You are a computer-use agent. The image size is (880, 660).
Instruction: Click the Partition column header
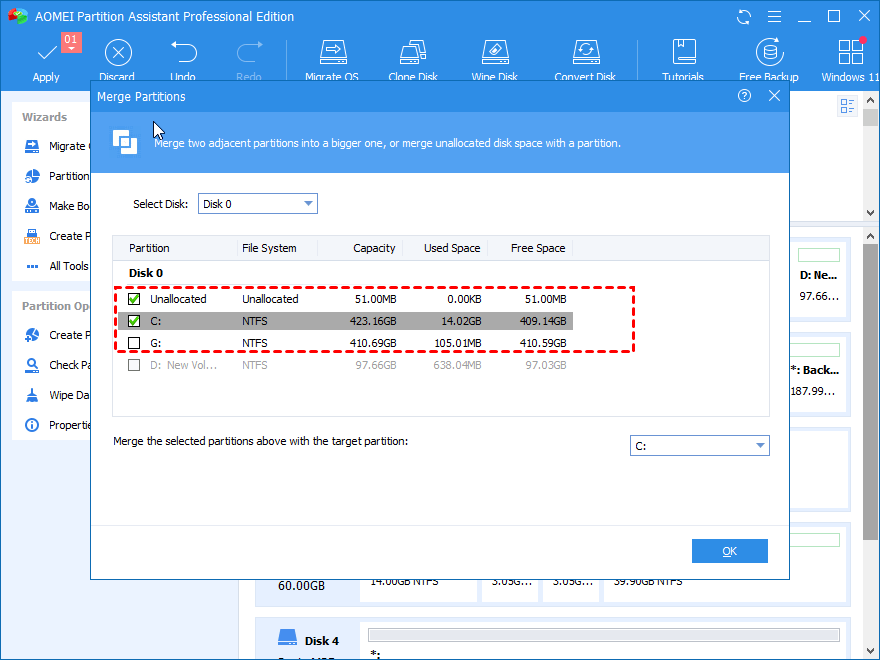pyautogui.click(x=149, y=248)
